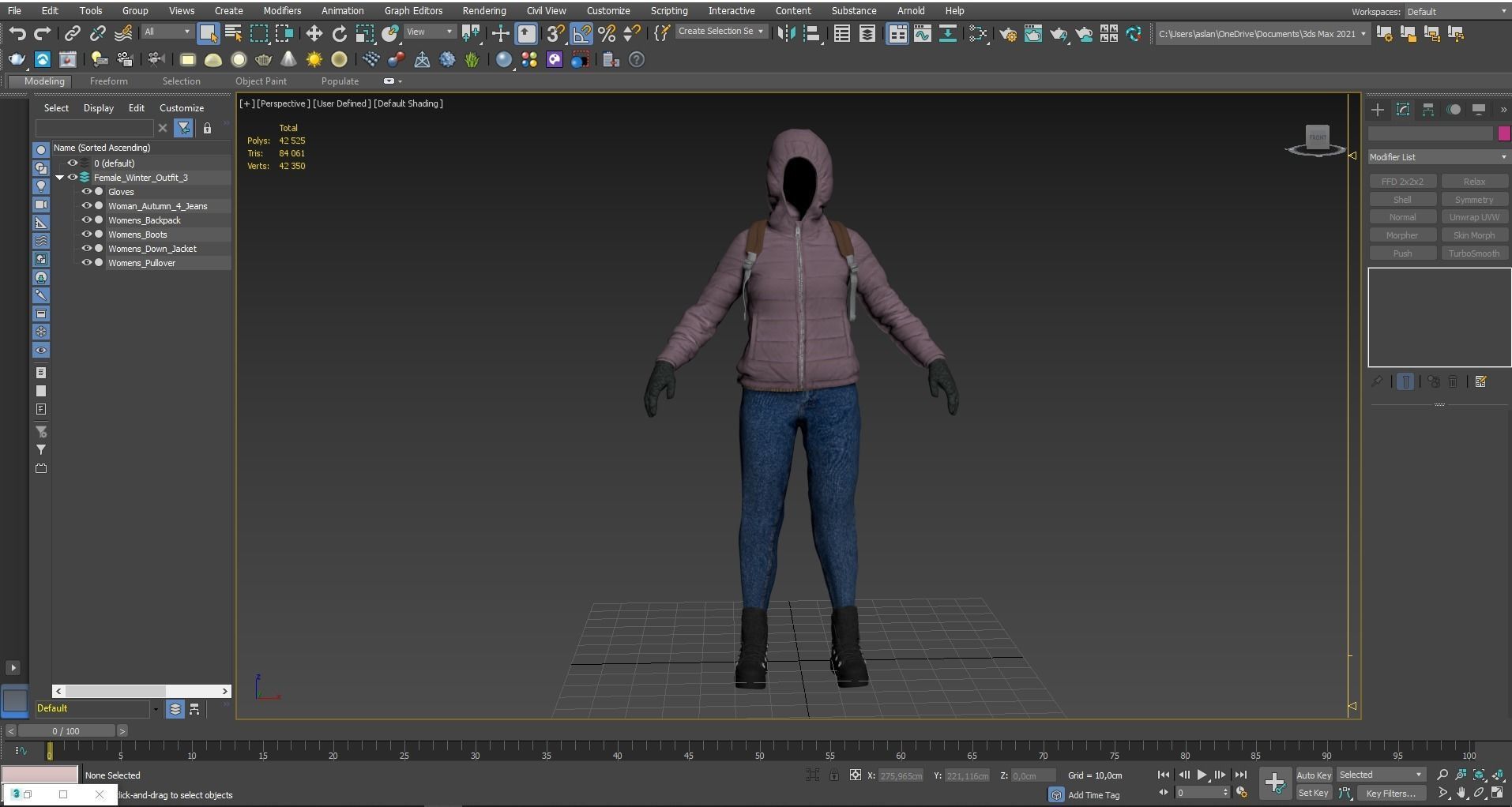Open Render Setup teapot icon

pyautogui.click(x=1008, y=33)
